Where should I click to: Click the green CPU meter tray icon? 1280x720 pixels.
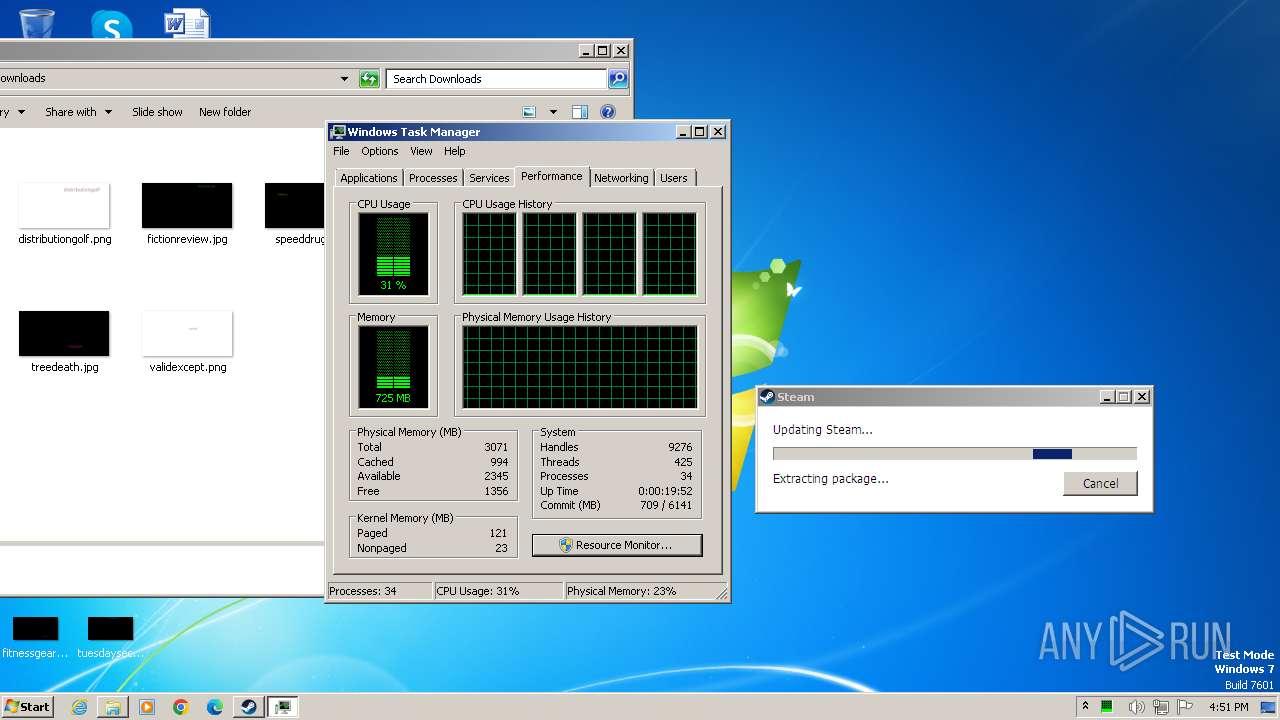pyautogui.click(x=1107, y=707)
